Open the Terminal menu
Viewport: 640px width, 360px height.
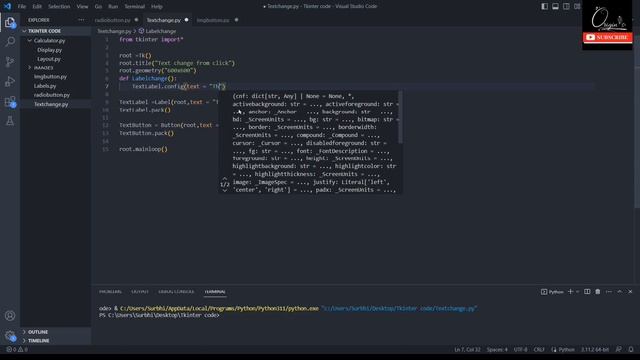click(135, 7)
